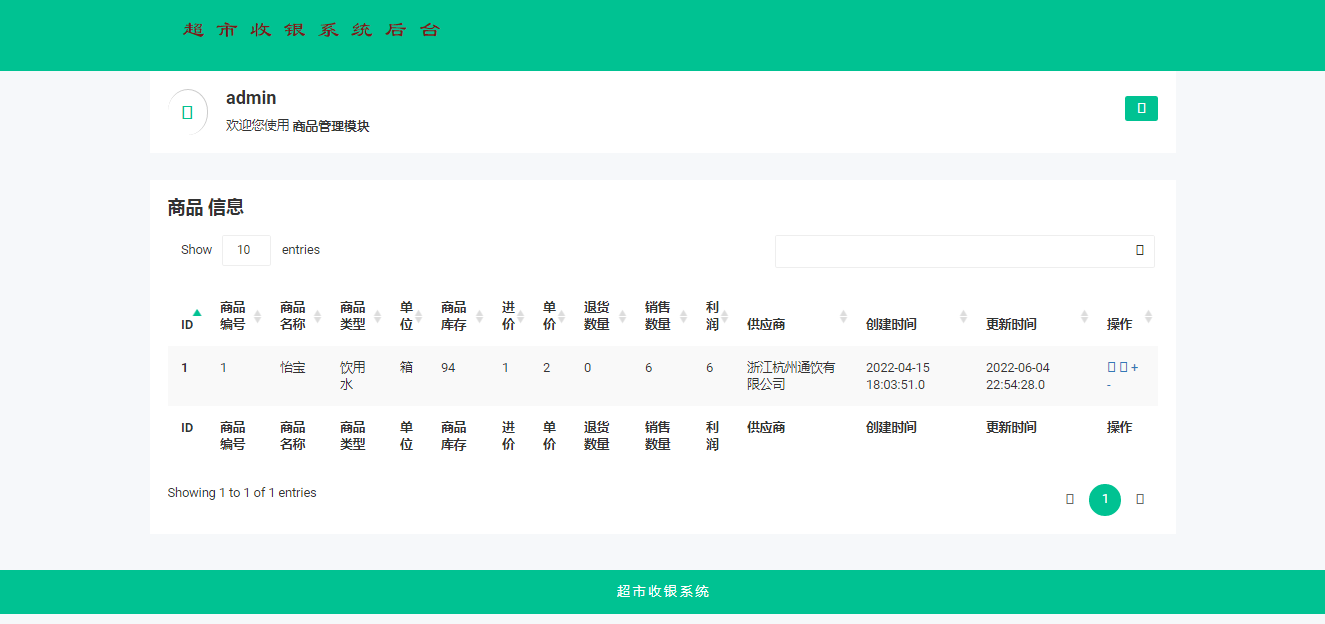Click the search icon inside the search box
The width and height of the screenshot is (1325, 624).
point(1140,250)
